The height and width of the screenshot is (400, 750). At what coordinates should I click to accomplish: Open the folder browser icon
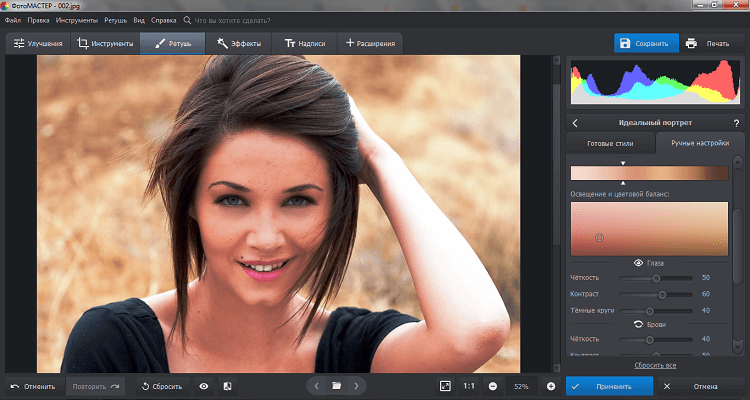337,385
